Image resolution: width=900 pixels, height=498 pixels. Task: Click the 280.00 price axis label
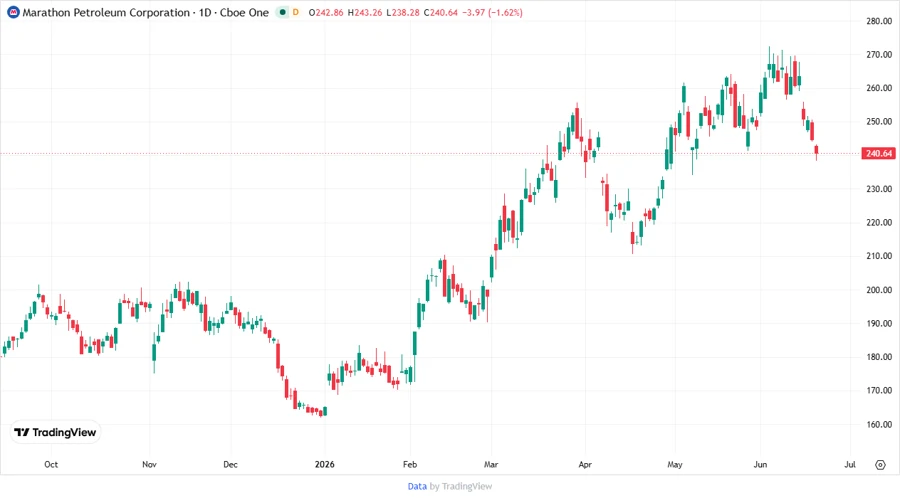pyautogui.click(x=879, y=21)
